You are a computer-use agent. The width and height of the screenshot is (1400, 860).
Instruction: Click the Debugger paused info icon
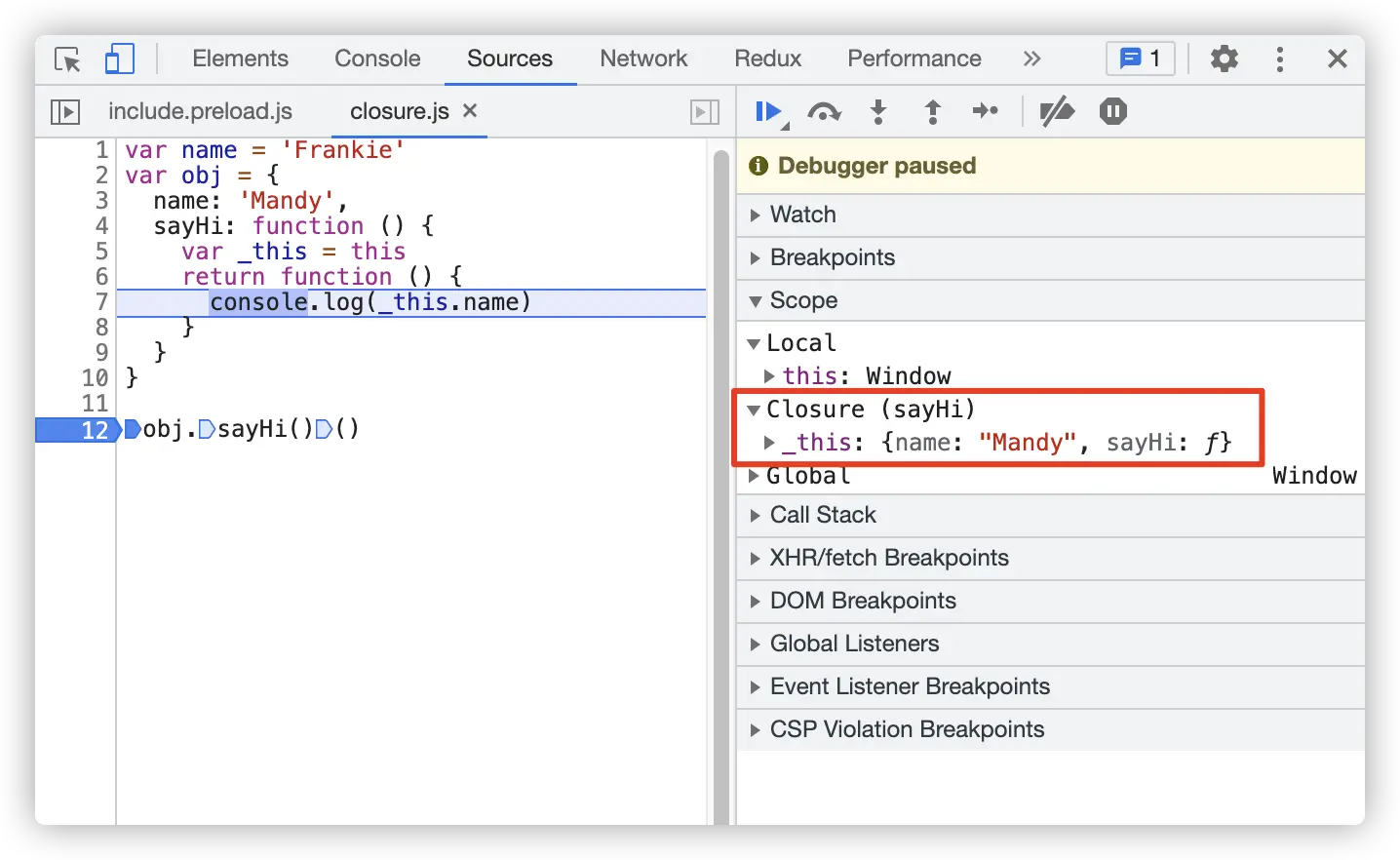[x=758, y=166]
